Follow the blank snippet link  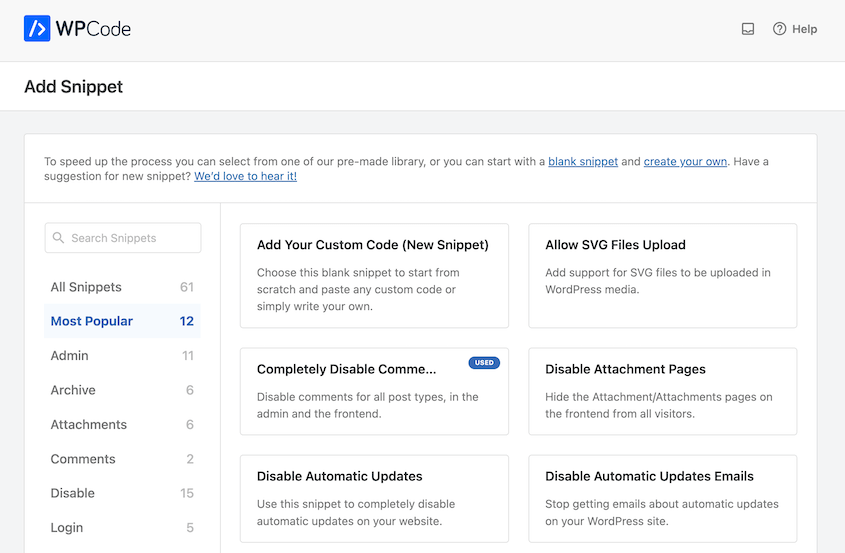pyautogui.click(x=583, y=161)
